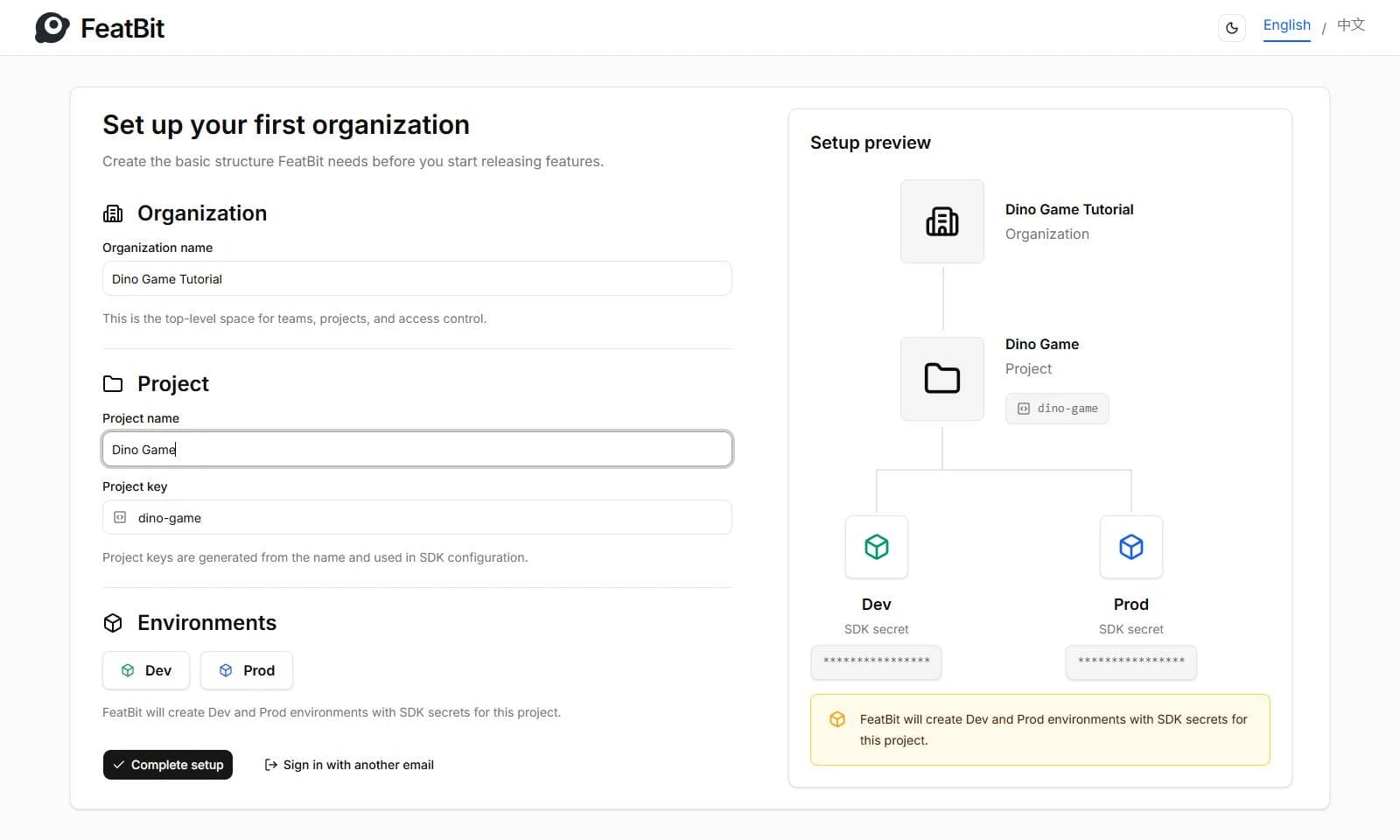Click the sign-out arrow icon beside Sign in link
The width and height of the screenshot is (1400, 840).
click(271, 765)
